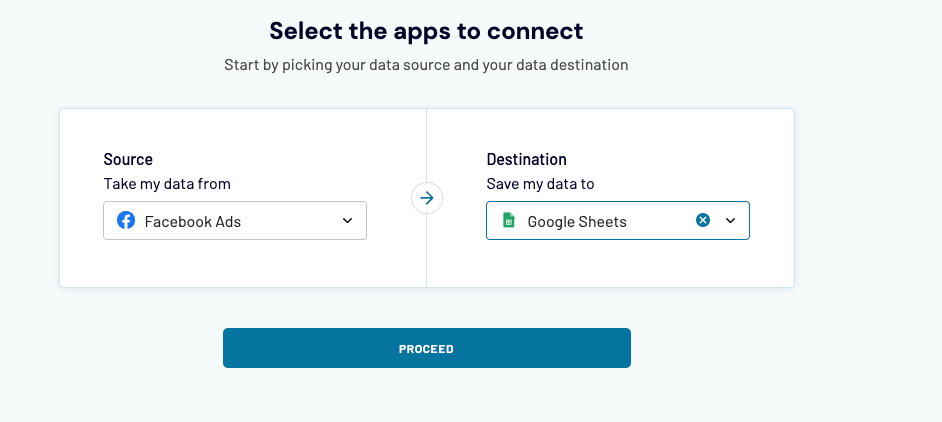The height and width of the screenshot is (422, 942).
Task: Click the subtitle about picking data source
Action: 426,65
